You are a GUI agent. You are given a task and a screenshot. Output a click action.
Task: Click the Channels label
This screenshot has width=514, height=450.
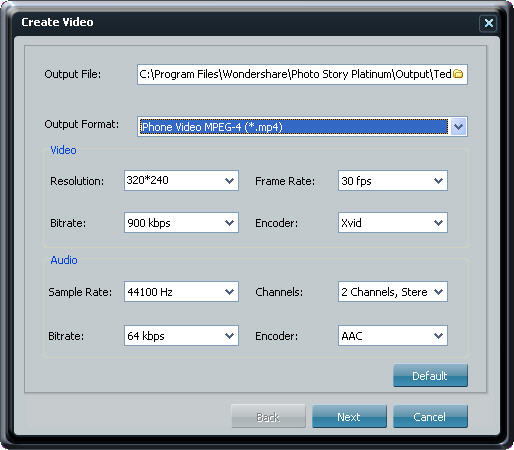click(279, 292)
